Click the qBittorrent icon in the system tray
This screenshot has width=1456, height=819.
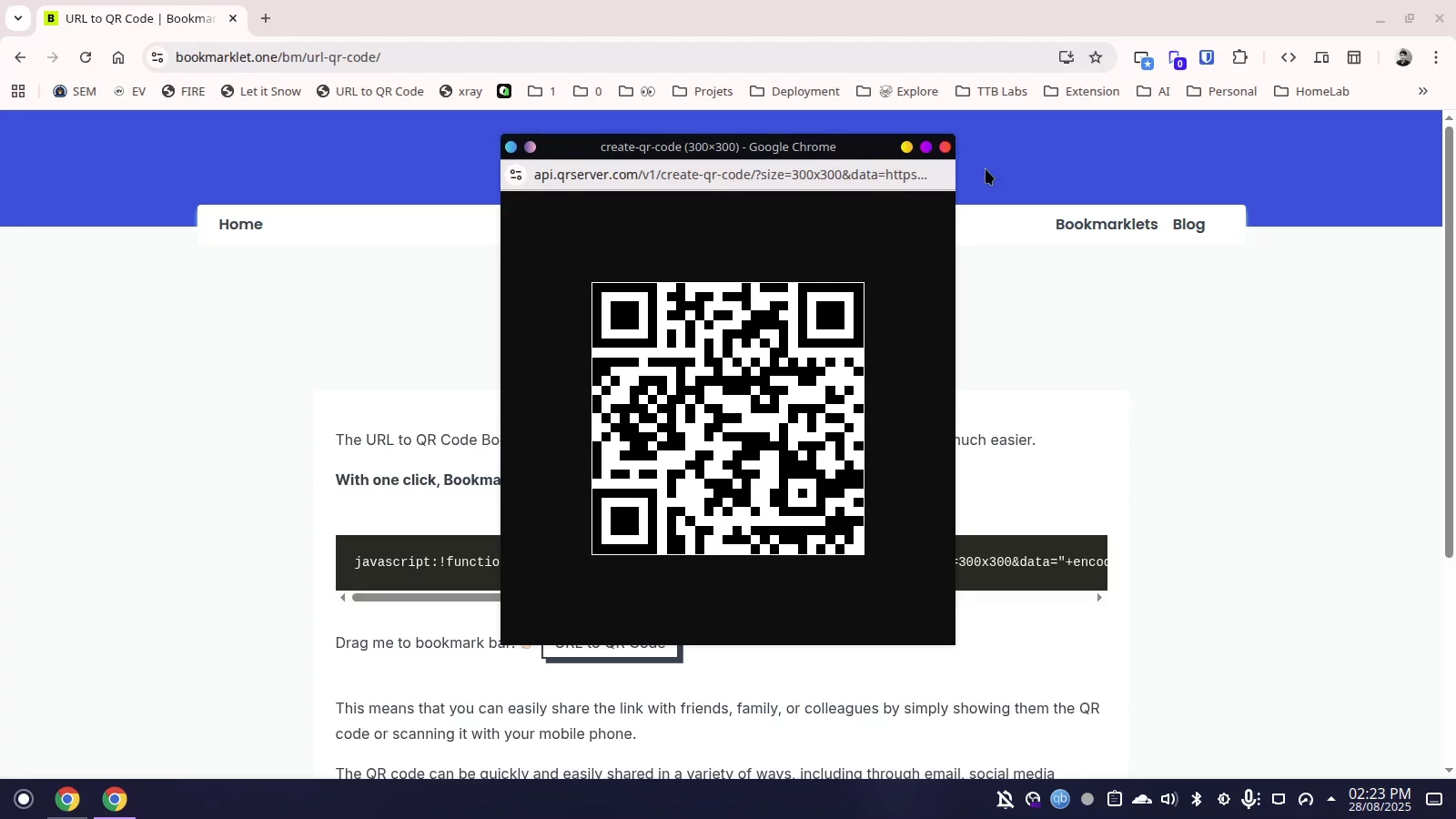click(x=1059, y=800)
